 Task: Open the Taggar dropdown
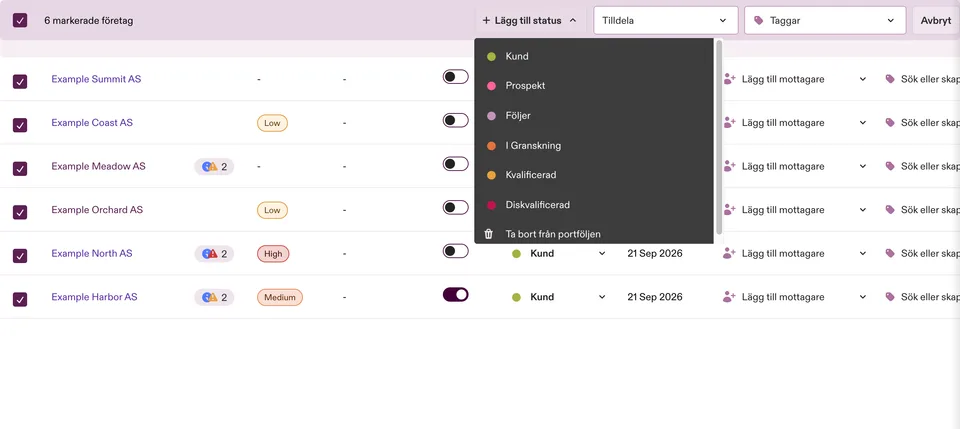coord(825,20)
